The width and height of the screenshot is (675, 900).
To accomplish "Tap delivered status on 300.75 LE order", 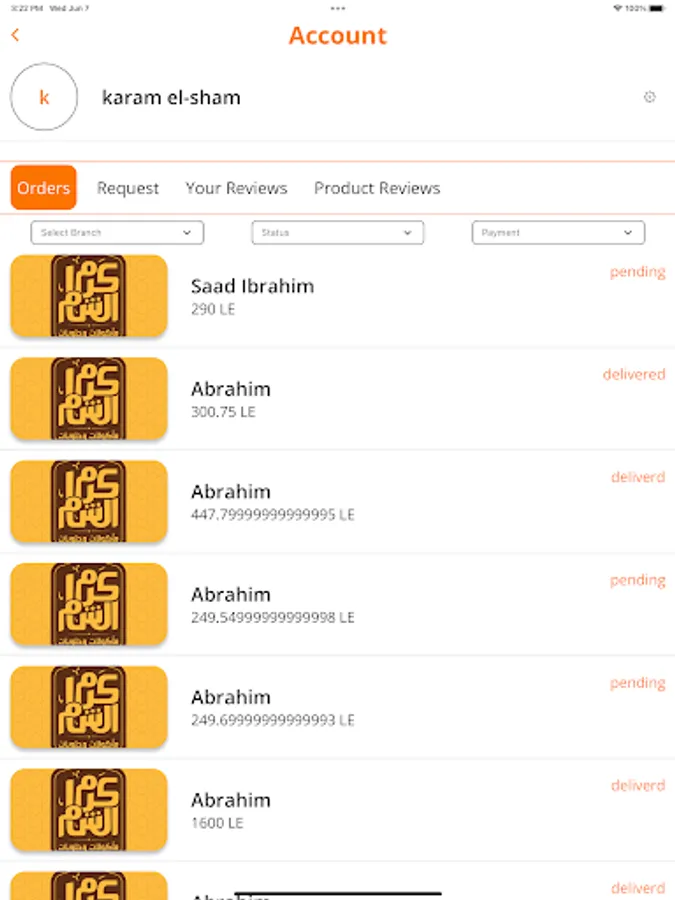I will [x=634, y=374].
